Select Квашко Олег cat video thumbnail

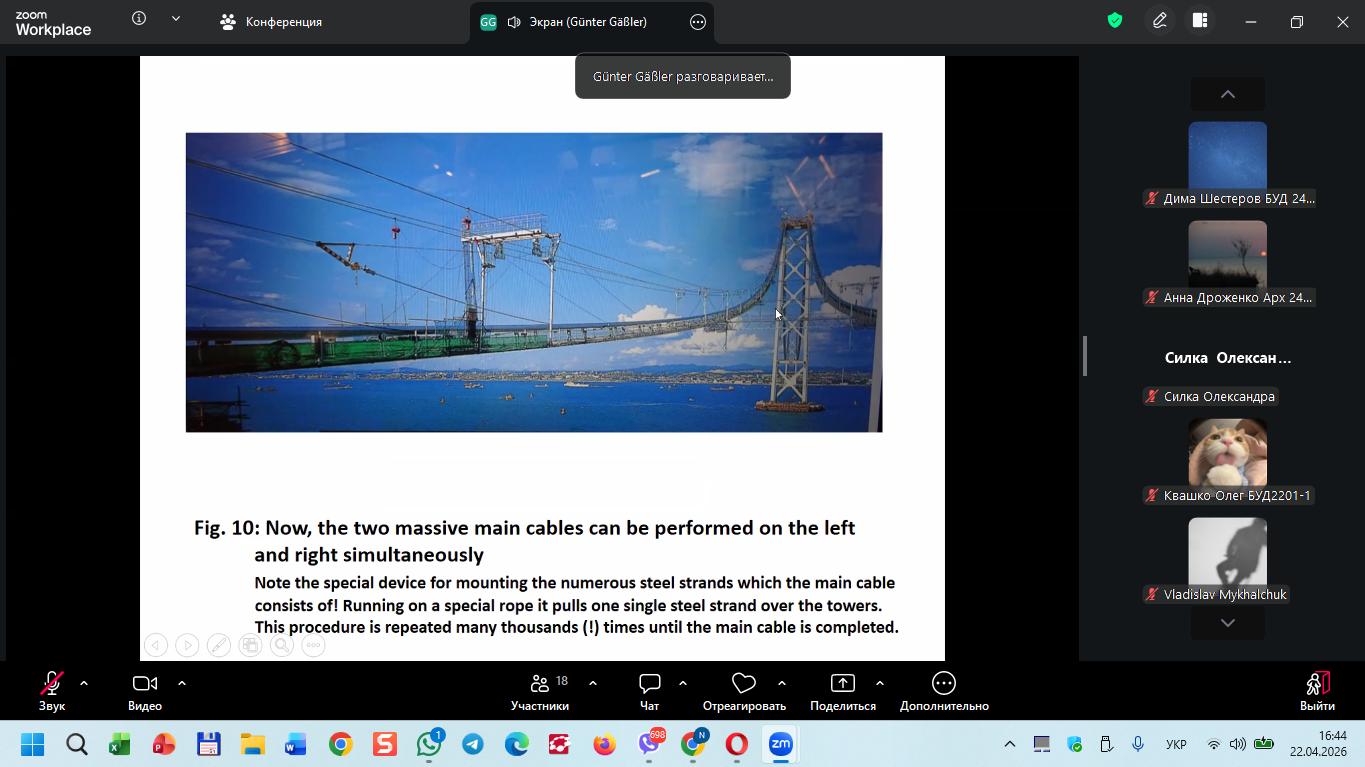[1227, 454]
